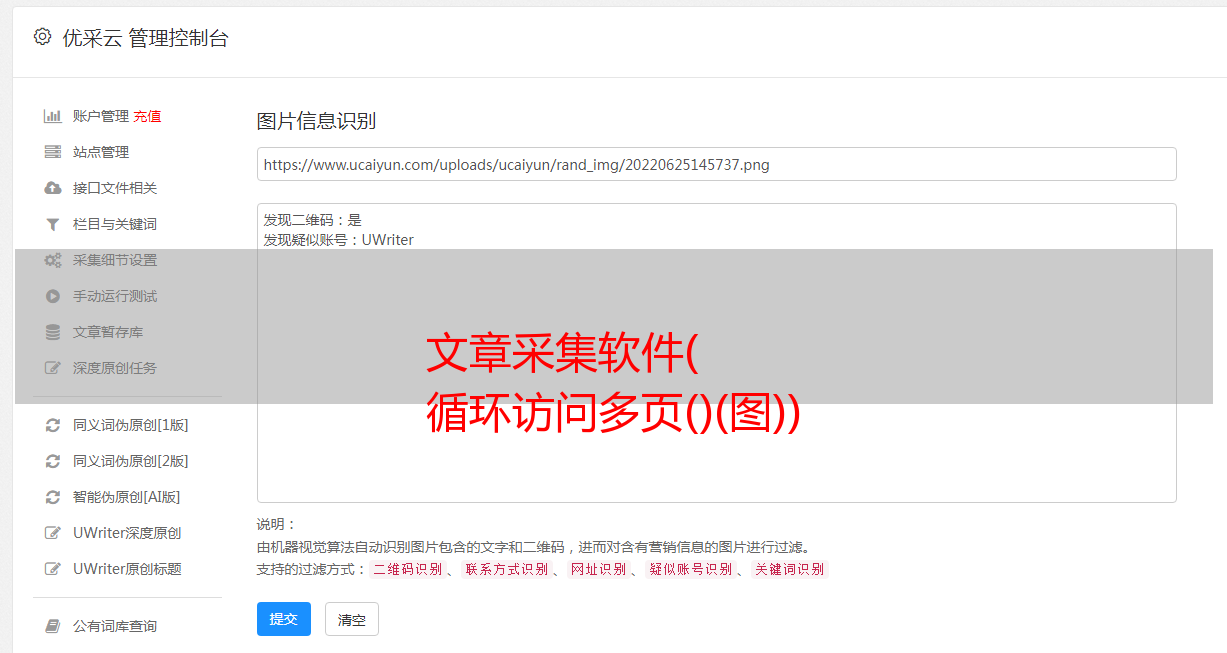Click the 说明： label
The width and height of the screenshot is (1227, 653).
276,524
